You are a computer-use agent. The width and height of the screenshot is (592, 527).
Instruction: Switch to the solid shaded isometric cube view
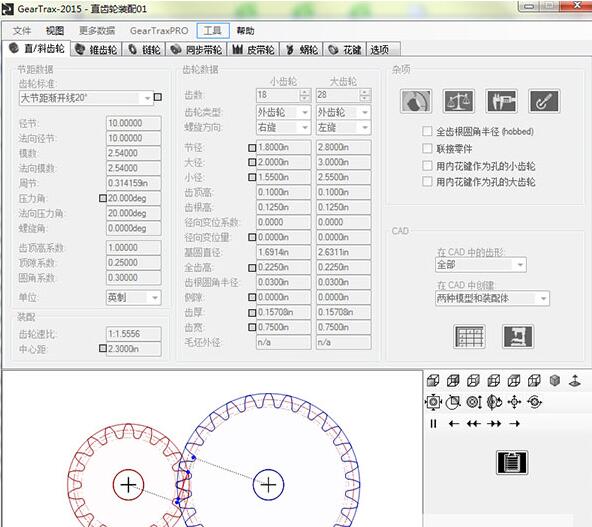point(555,381)
